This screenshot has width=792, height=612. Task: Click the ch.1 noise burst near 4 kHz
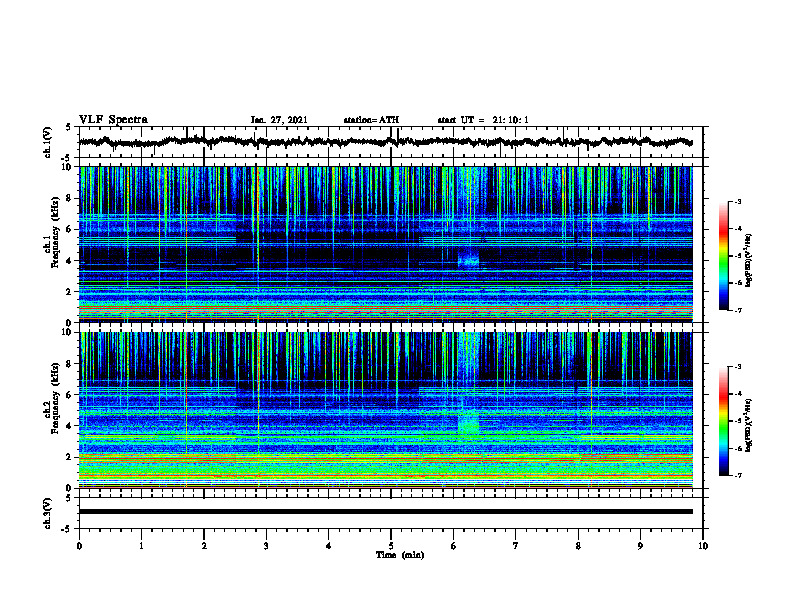468,258
